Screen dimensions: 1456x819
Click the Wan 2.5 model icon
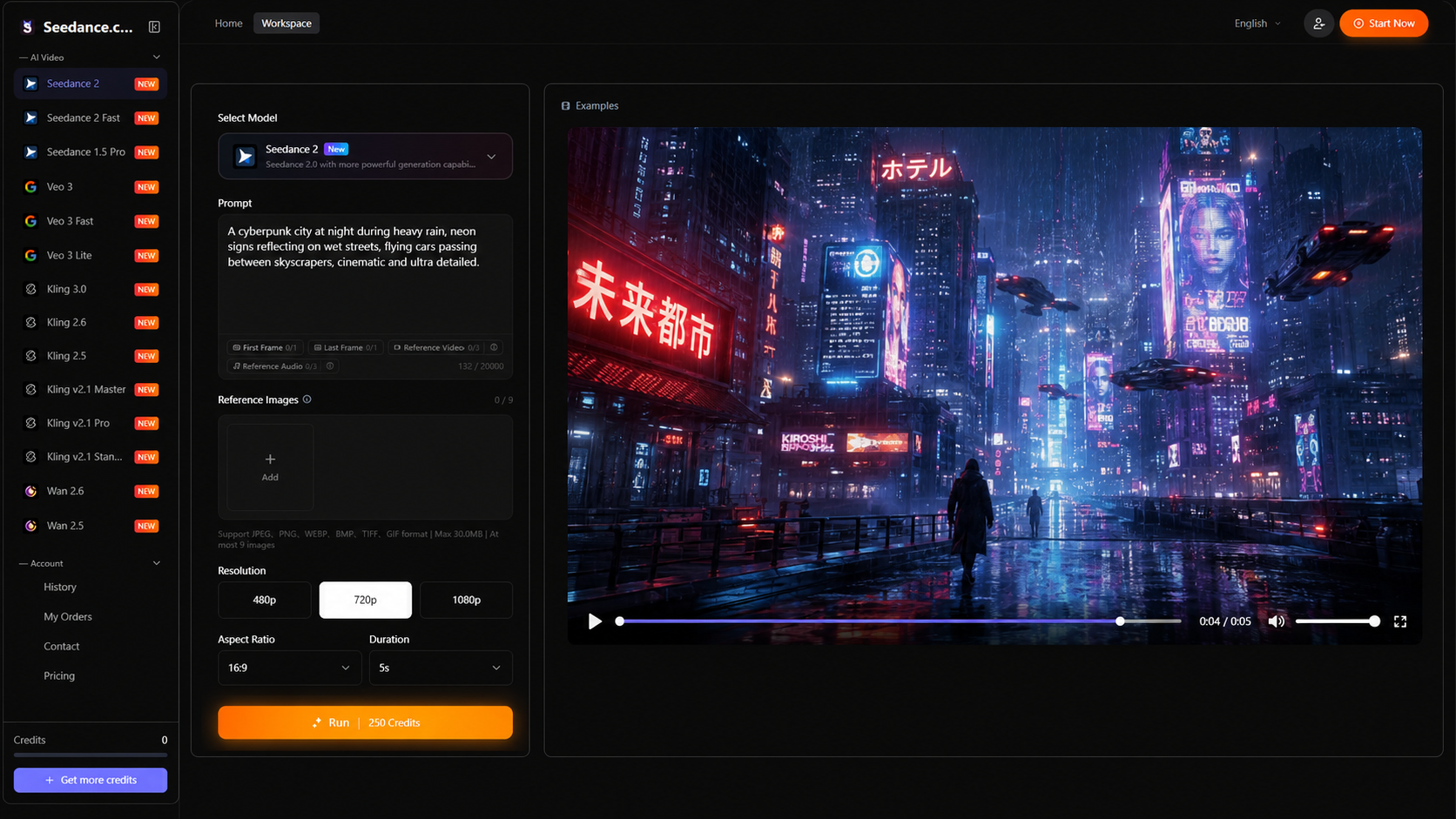click(30, 526)
